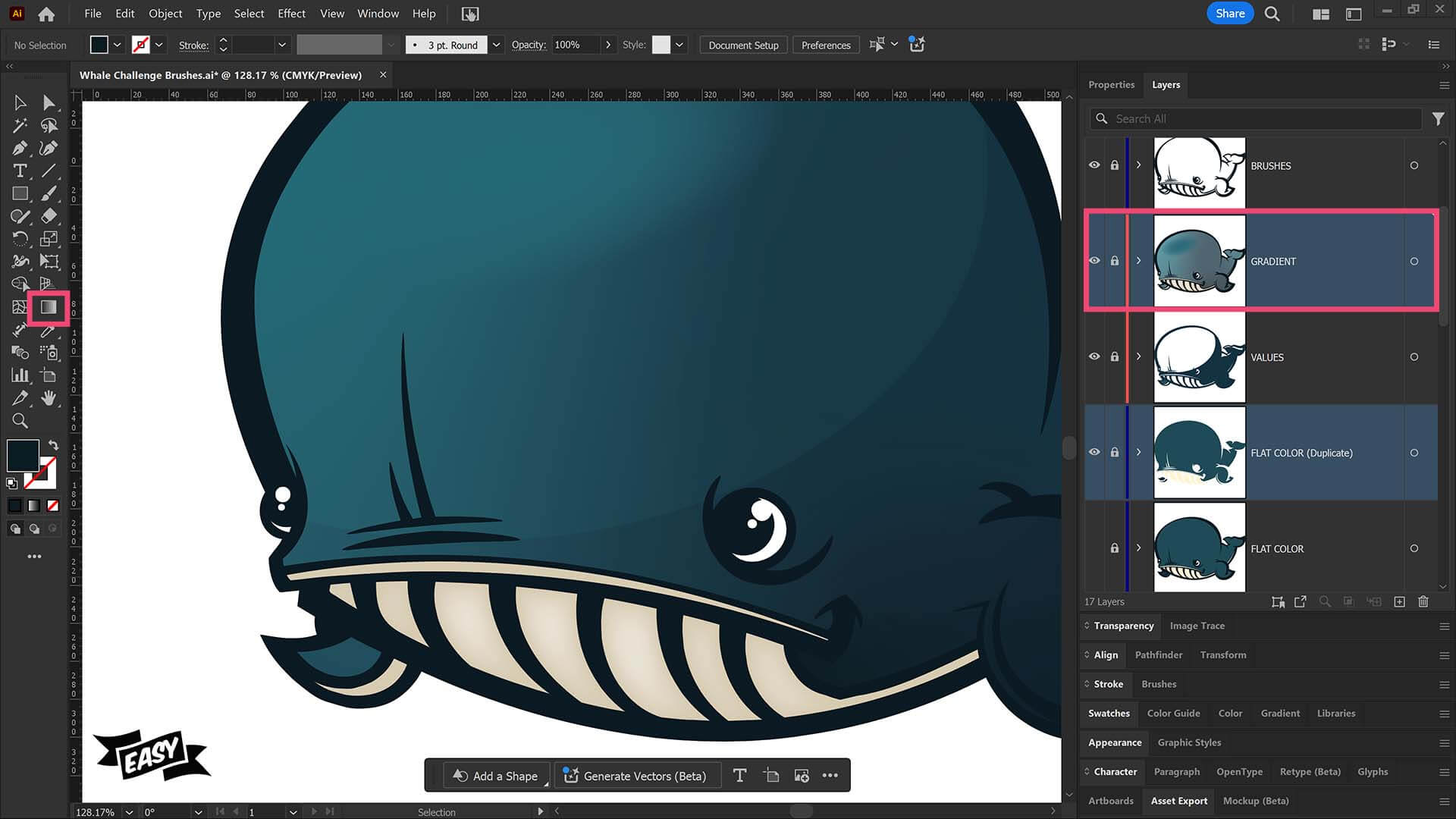Click the Search All layers field
Image resolution: width=1456 pixels, height=819 pixels.
(x=1256, y=118)
